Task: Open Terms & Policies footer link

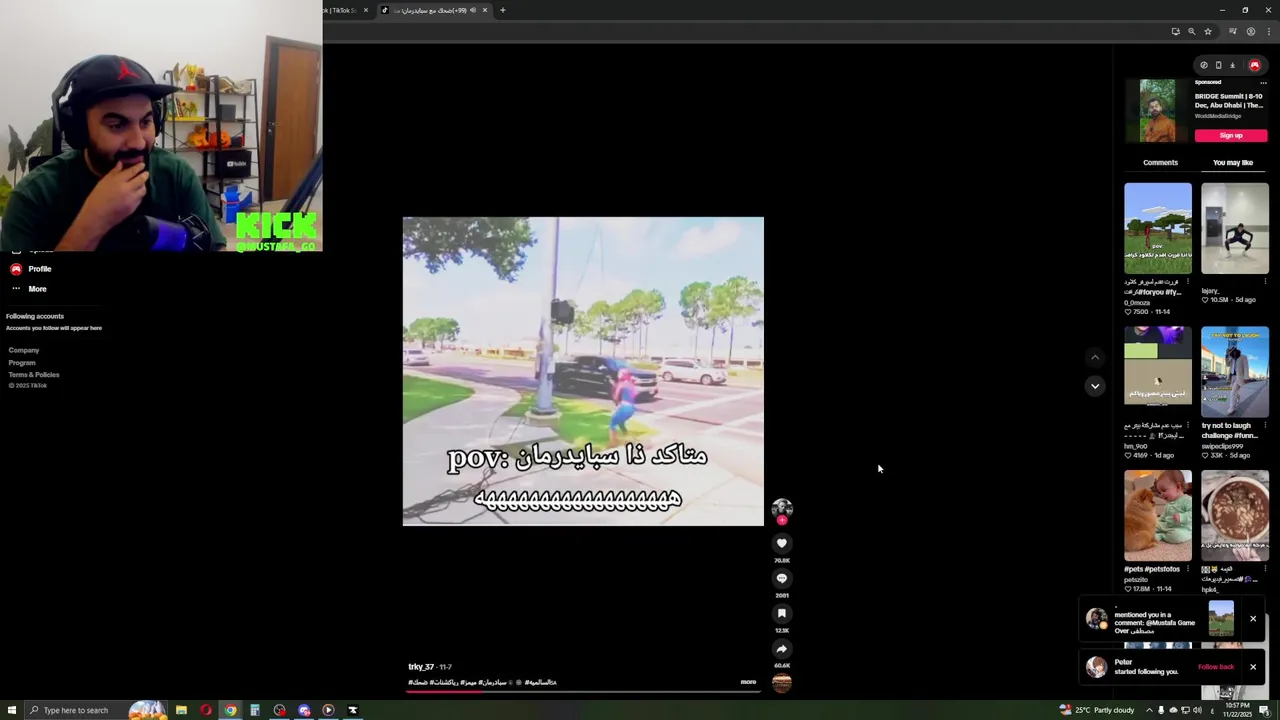Action: tap(34, 374)
